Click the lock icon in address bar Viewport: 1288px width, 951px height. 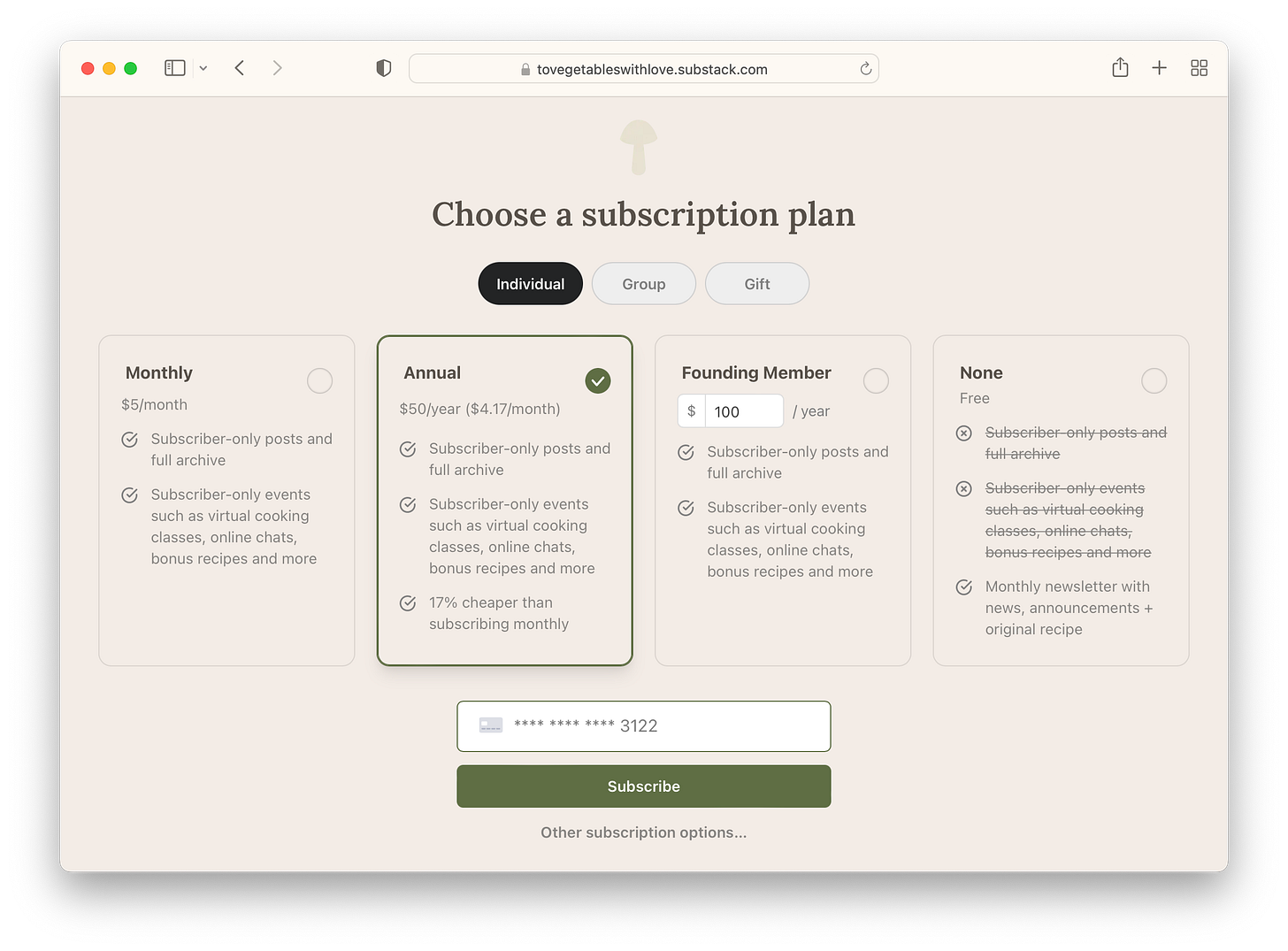[x=525, y=70]
